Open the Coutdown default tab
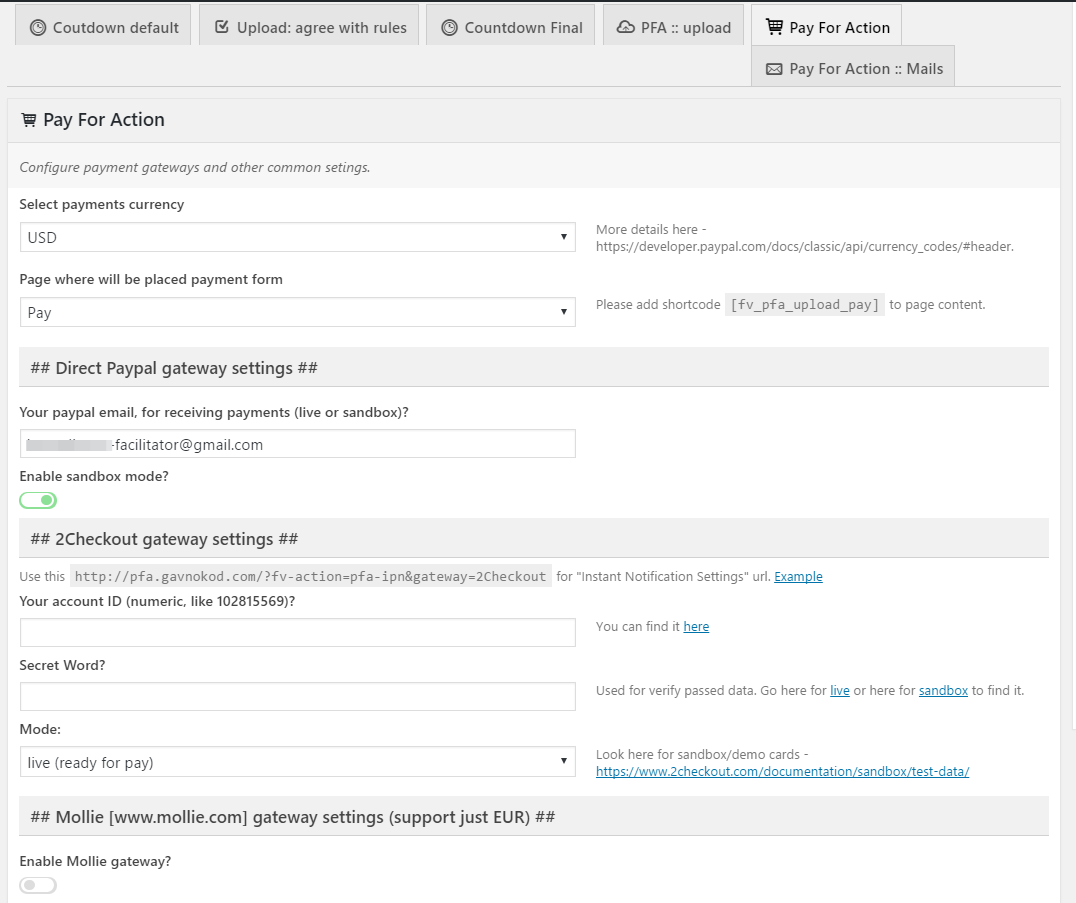This screenshot has height=903, width=1076. 103,25
